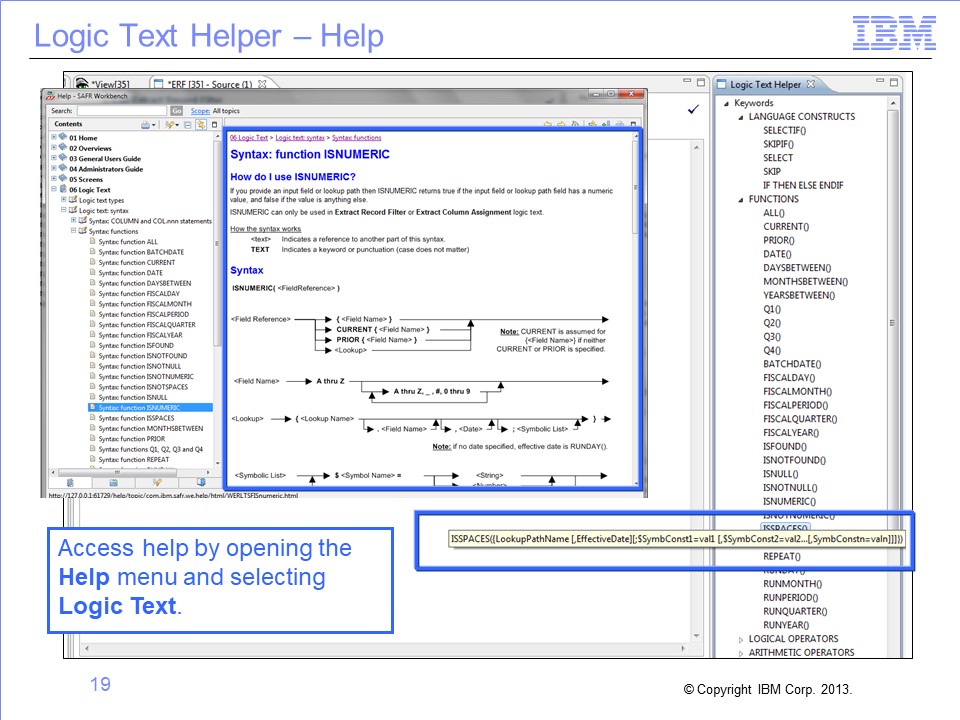Expand the 05 Screens help topic
This screenshot has width=960, height=720.
(54, 179)
